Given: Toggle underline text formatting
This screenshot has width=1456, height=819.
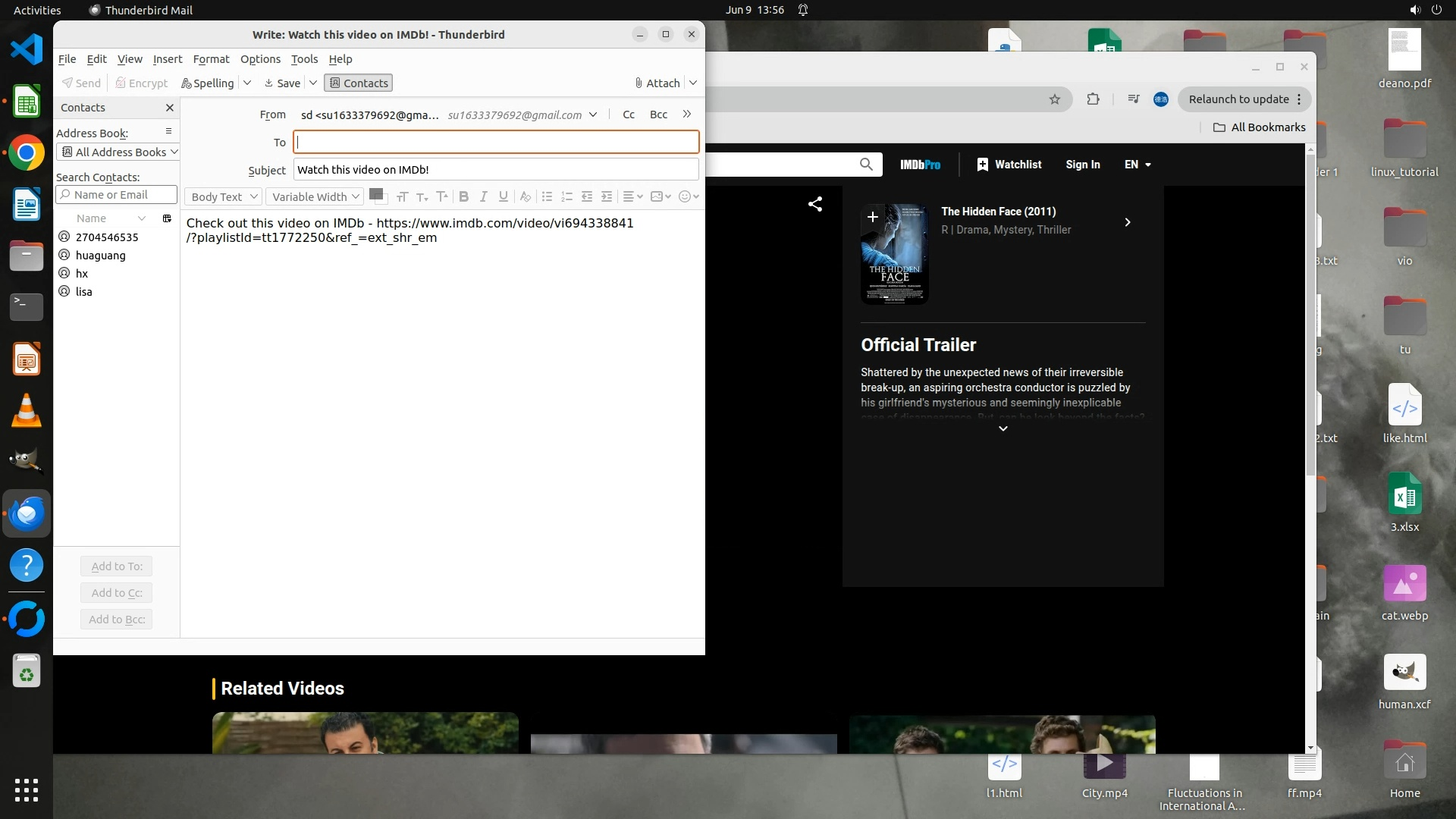Looking at the screenshot, I should (503, 196).
